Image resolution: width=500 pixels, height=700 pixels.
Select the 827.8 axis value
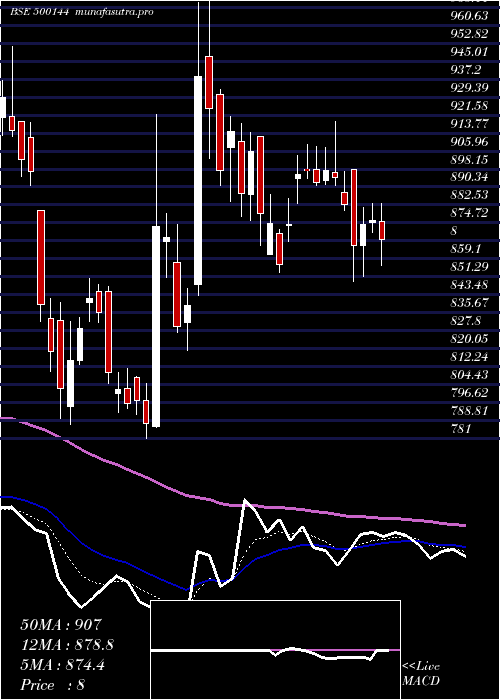[x=466, y=321]
